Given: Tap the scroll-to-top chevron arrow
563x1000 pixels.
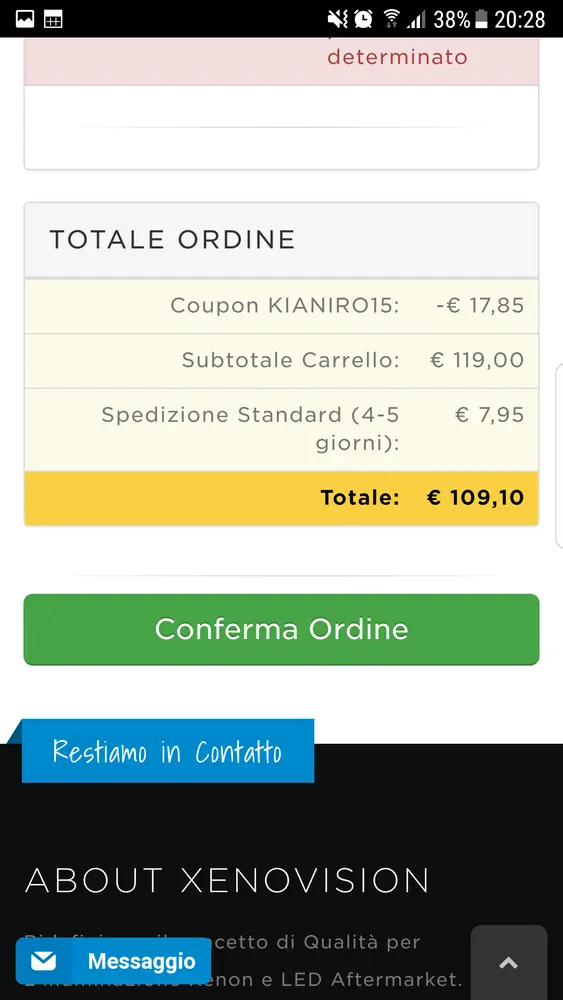Looking at the screenshot, I should click(x=508, y=963).
